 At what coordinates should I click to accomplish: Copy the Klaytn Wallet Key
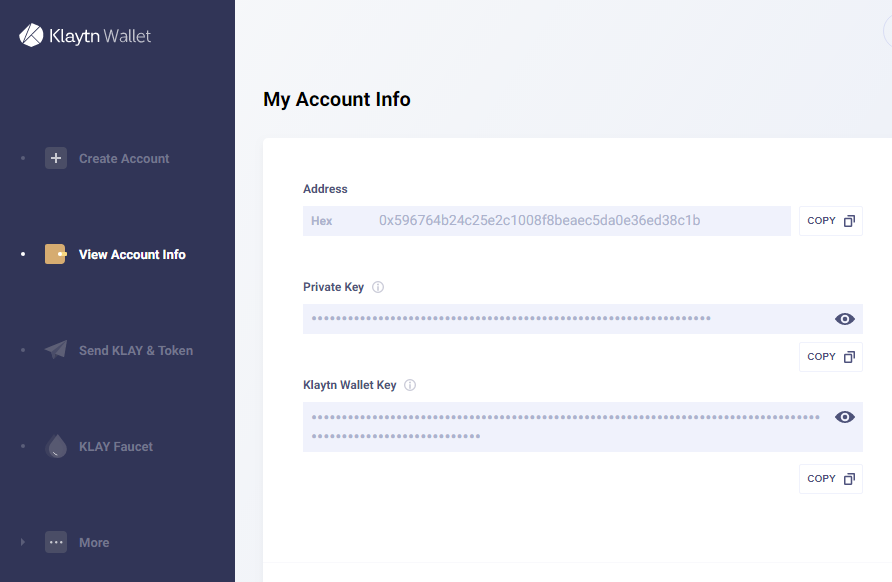click(x=831, y=478)
